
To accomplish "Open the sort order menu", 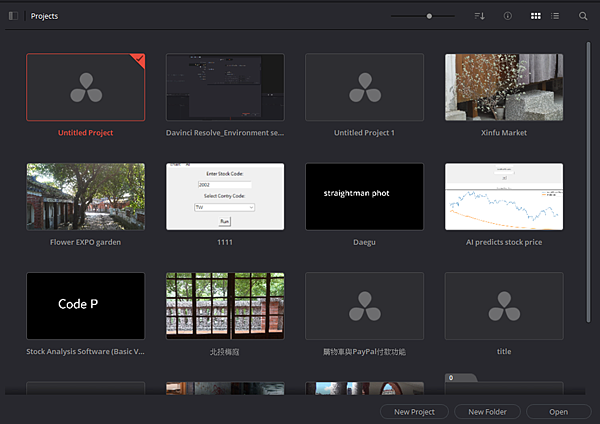I will tap(480, 16).
